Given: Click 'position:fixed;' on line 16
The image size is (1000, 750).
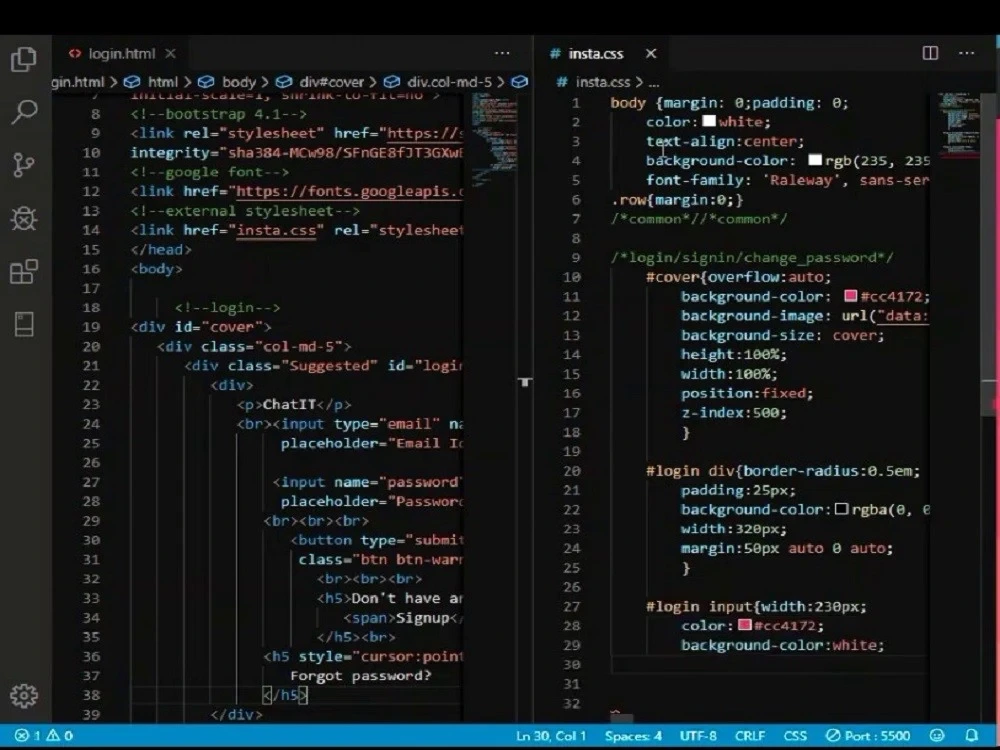Looking at the screenshot, I should [x=747, y=393].
